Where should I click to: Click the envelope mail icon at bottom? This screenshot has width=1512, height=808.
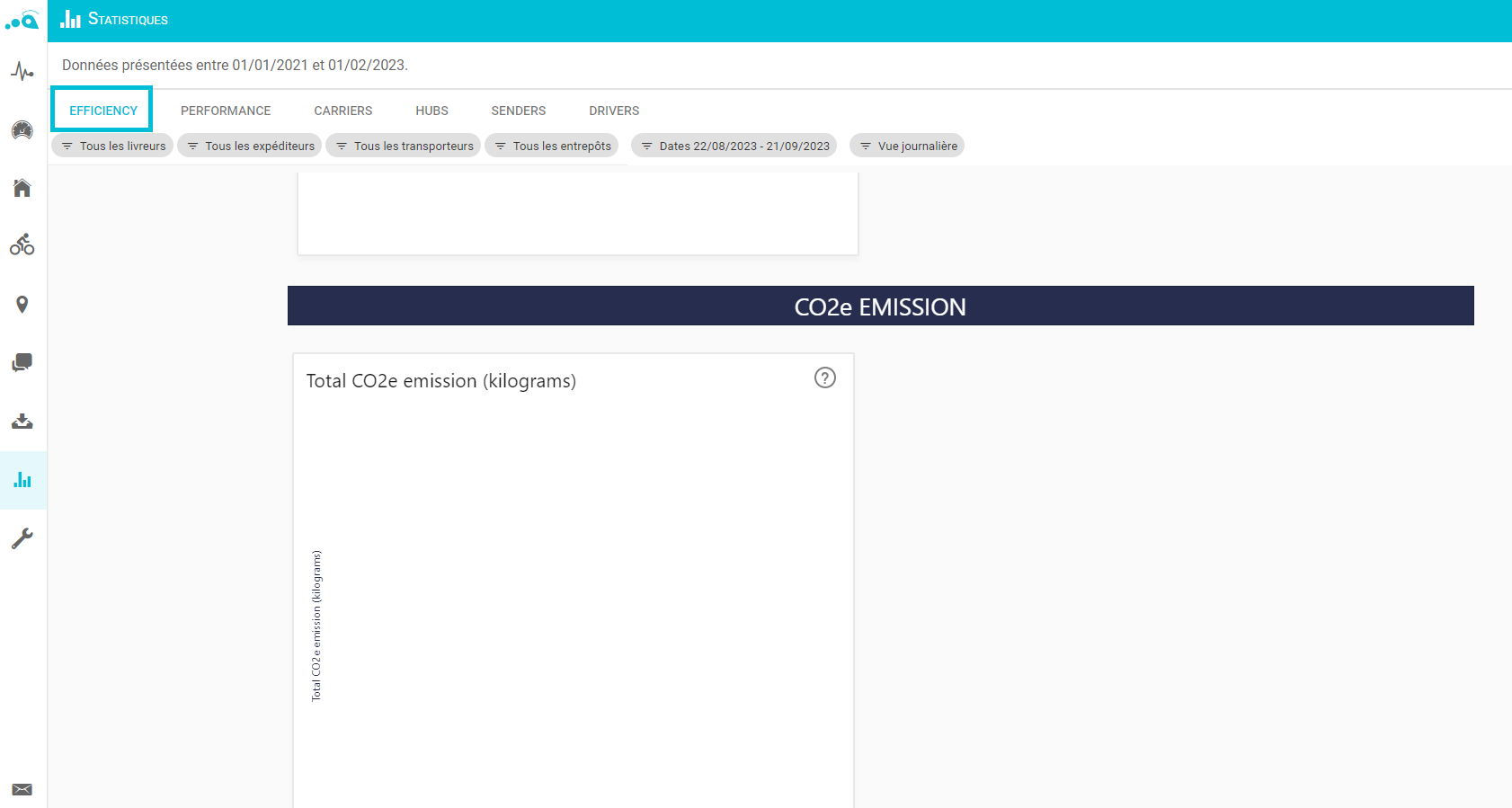pos(22,790)
